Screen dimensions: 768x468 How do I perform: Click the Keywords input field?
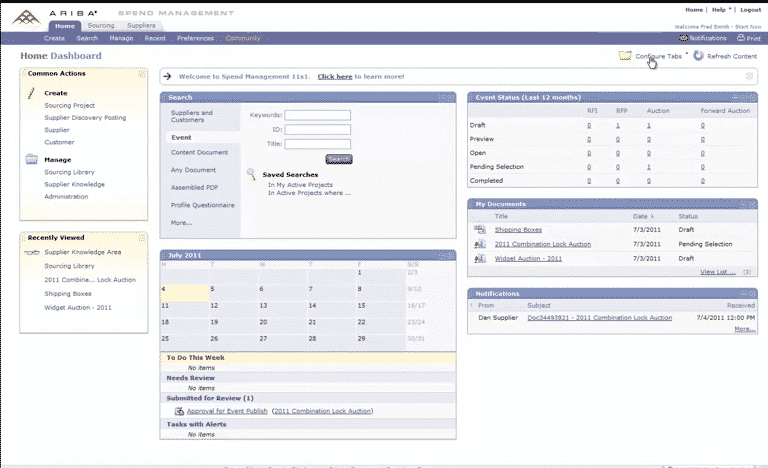(317, 115)
